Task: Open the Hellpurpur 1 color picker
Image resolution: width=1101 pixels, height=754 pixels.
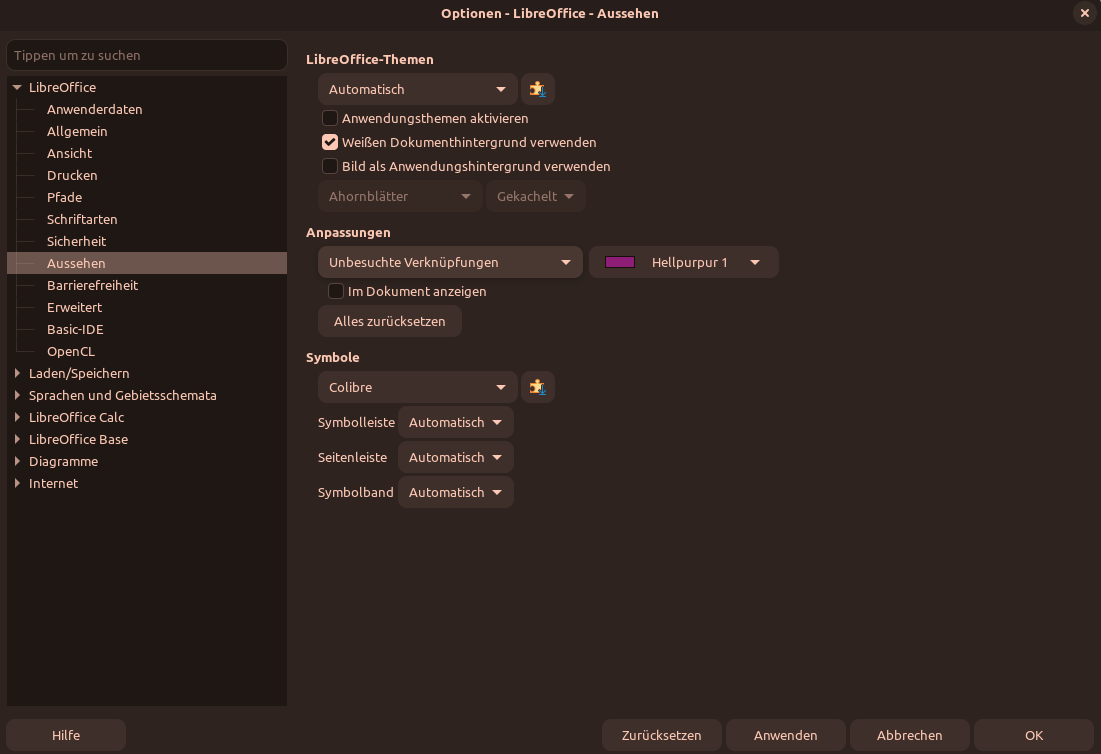Action: click(683, 261)
